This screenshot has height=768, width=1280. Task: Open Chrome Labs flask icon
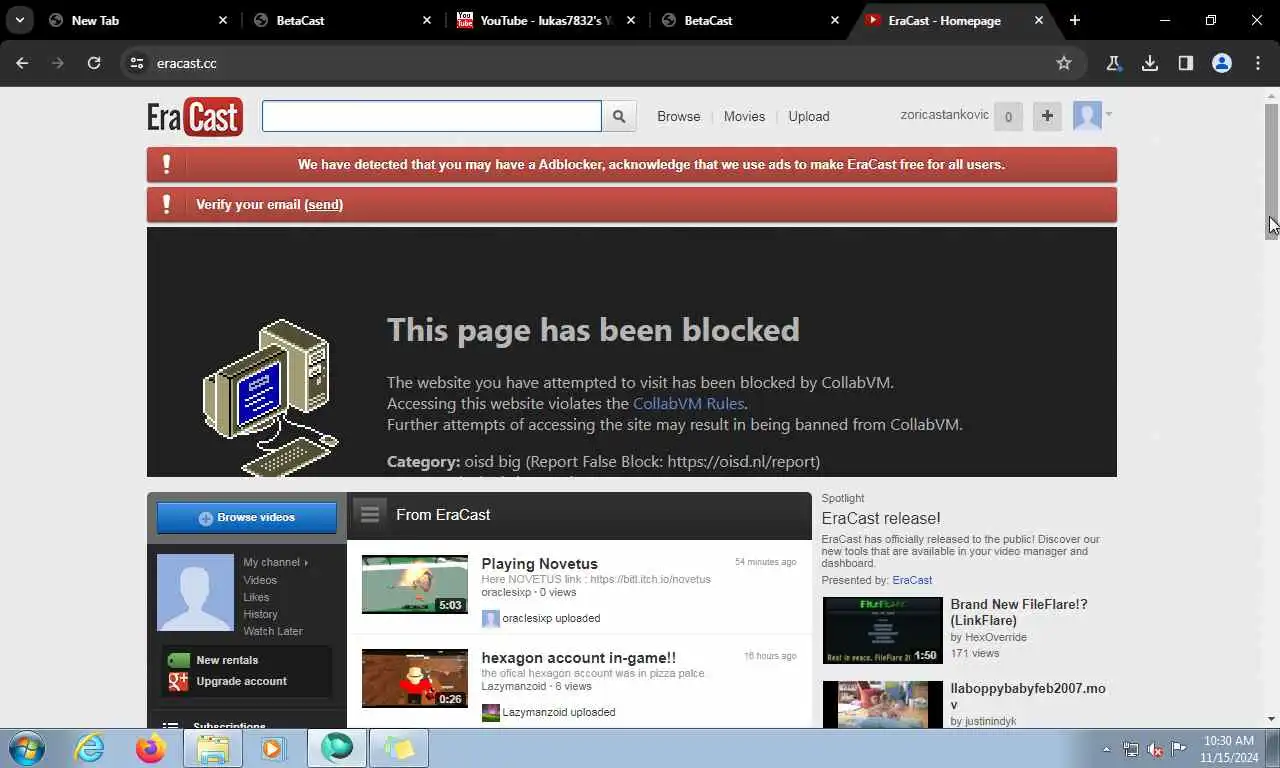click(1113, 63)
